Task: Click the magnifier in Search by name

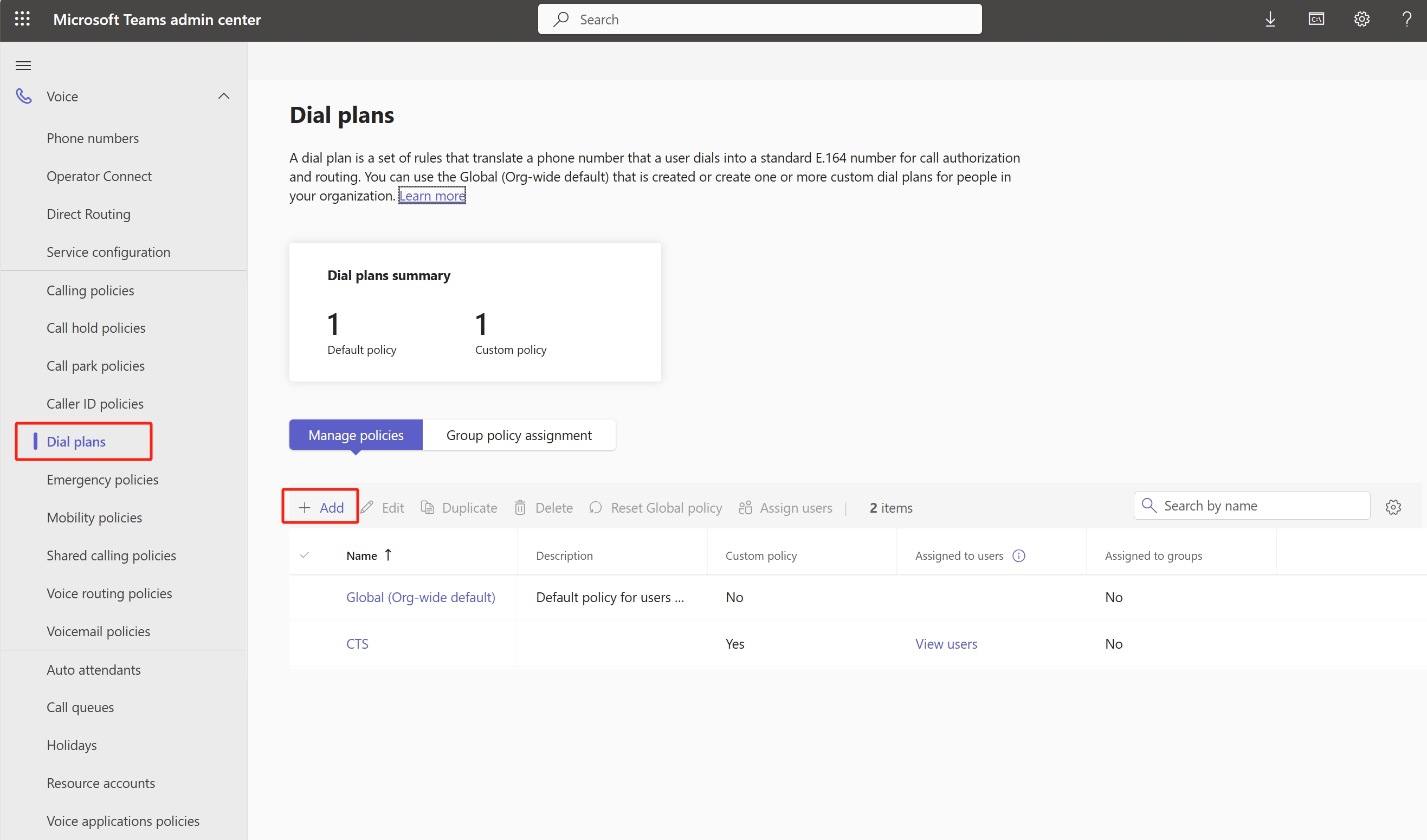Action: [x=1149, y=505]
